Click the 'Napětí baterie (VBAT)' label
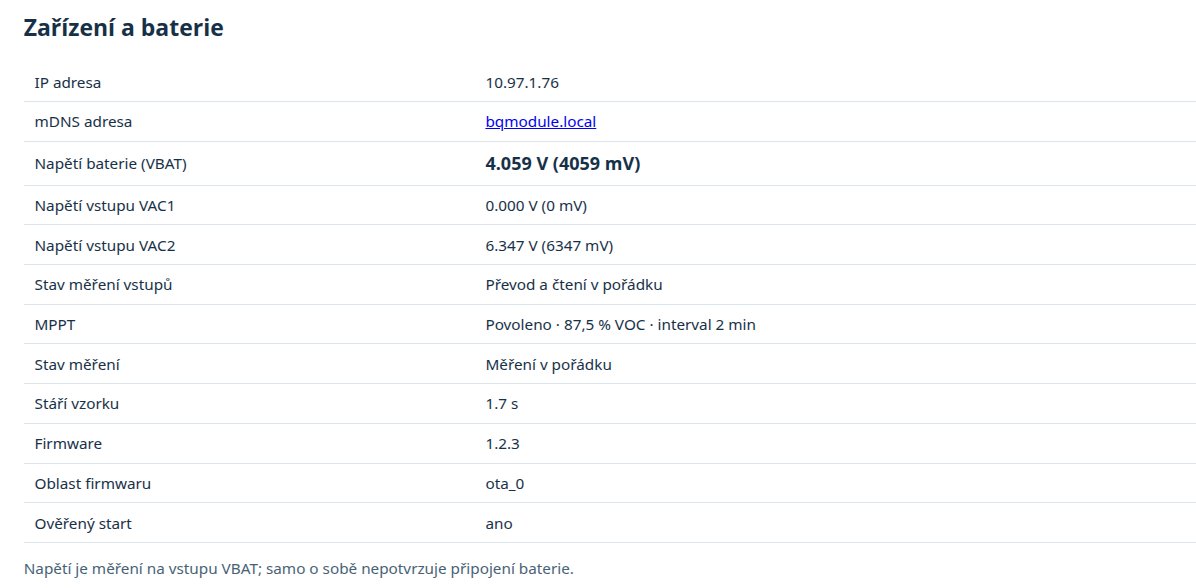Viewport: 1196px width, 588px height. (x=111, y=164)
